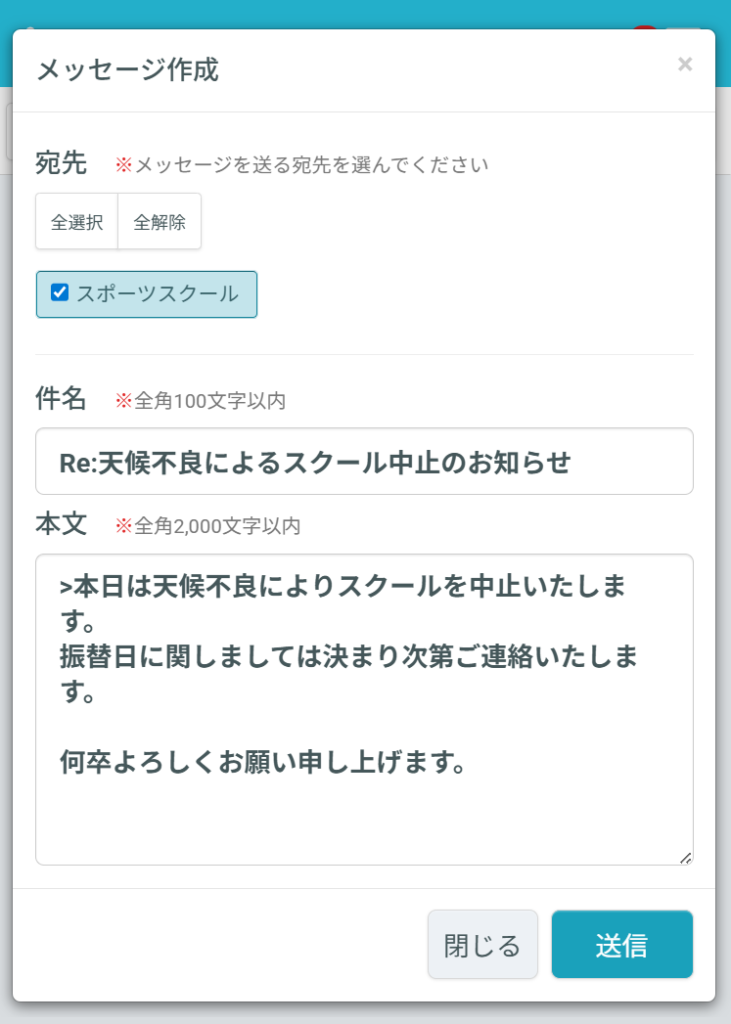The image size is (731, 1024).
Task: Close the メッセージ作成 dialog with the × icon
Action: click(685, 65)
